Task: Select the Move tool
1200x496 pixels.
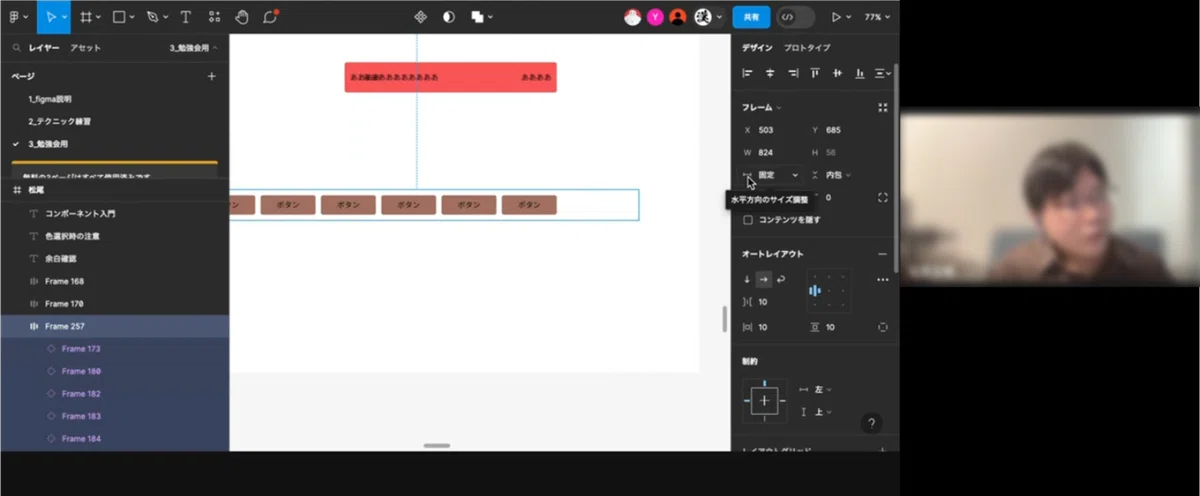Action: (50, 17)
